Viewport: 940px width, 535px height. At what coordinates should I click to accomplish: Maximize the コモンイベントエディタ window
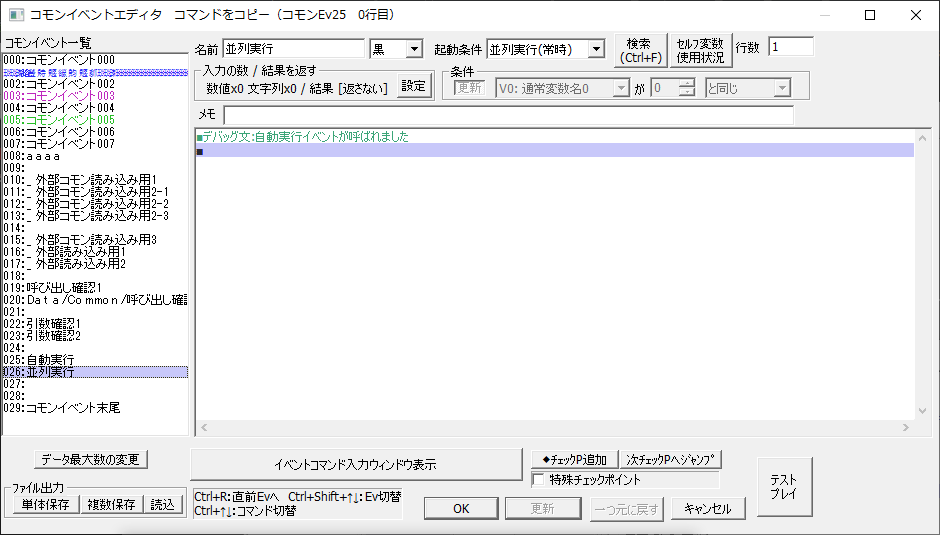pos(870,15)
